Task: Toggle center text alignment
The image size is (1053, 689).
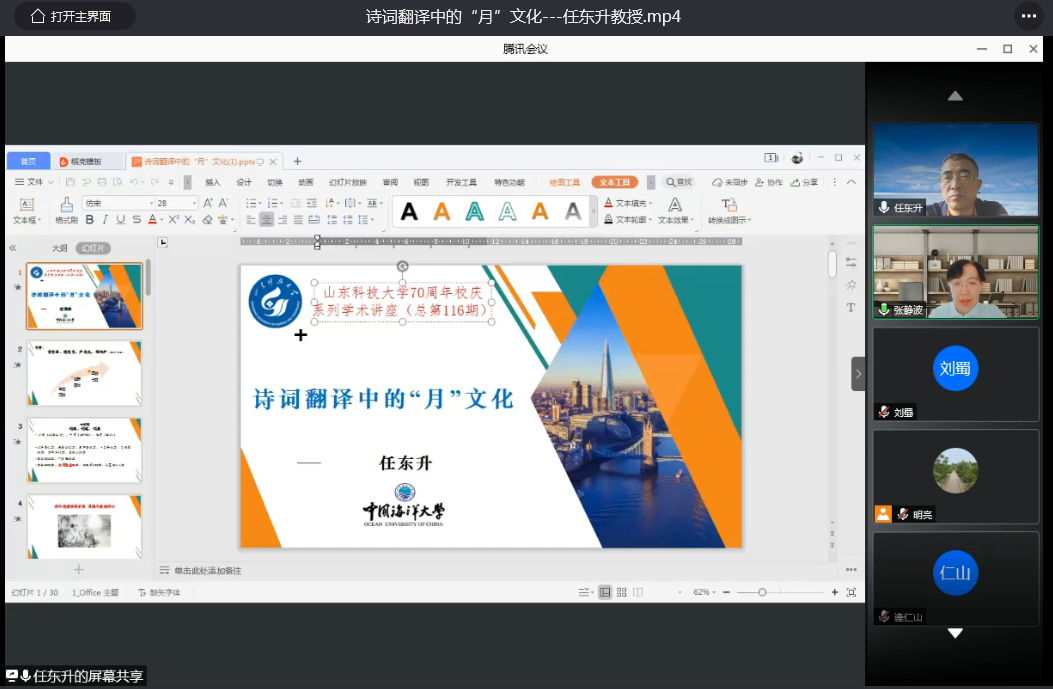Action: (x=266, y=220)
